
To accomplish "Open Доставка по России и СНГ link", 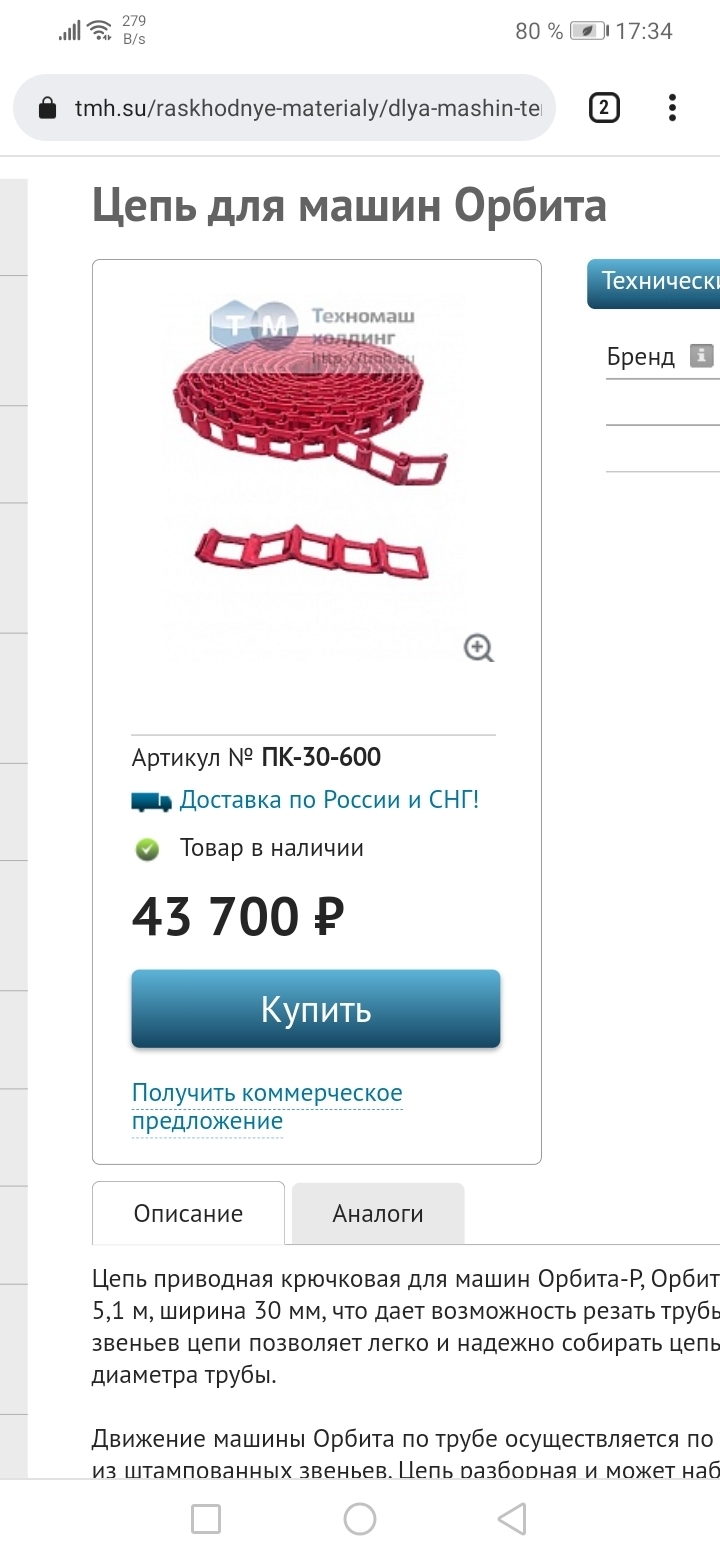I will coord(329,800).
